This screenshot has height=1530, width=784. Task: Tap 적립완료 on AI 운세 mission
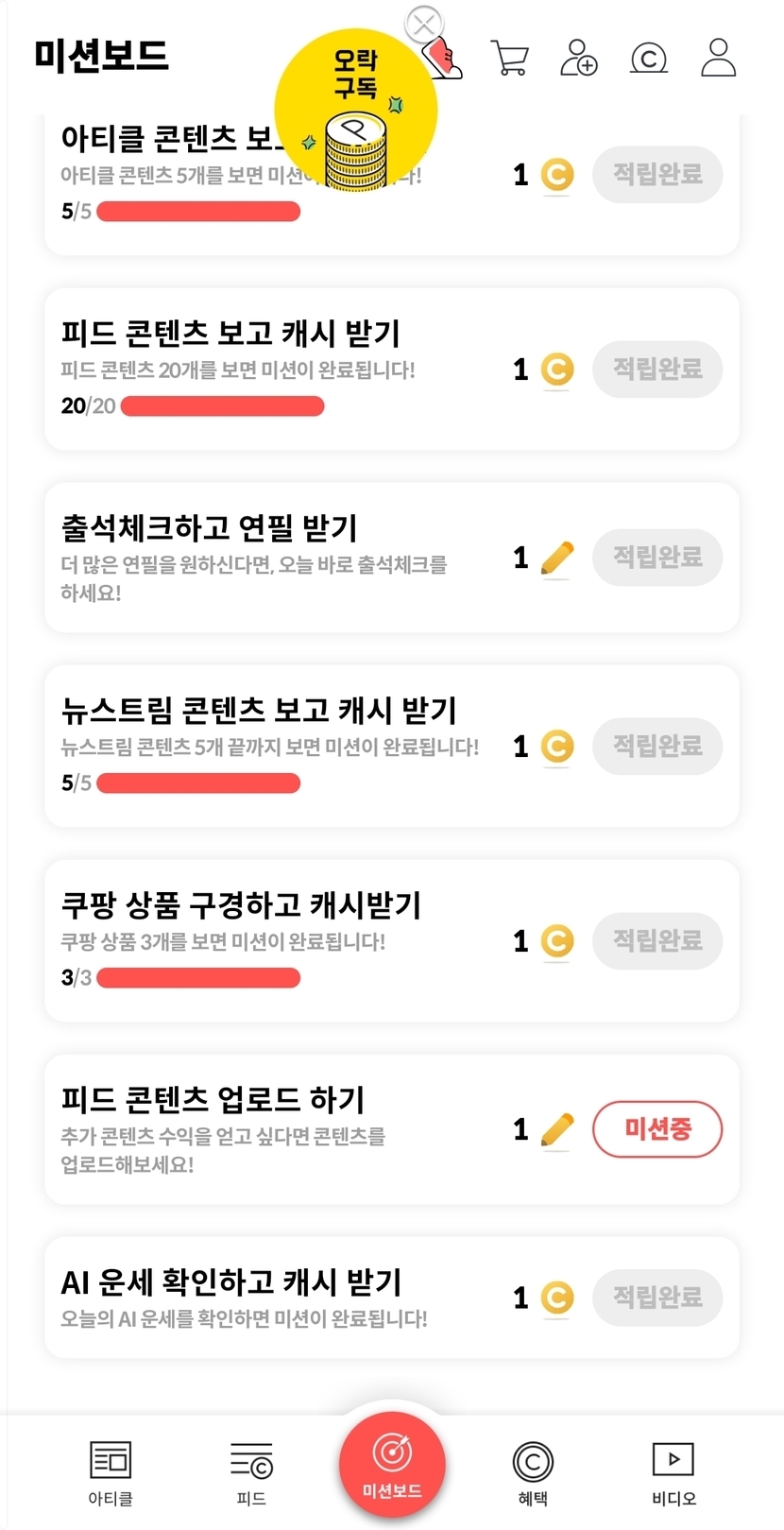coord(657,1298)
